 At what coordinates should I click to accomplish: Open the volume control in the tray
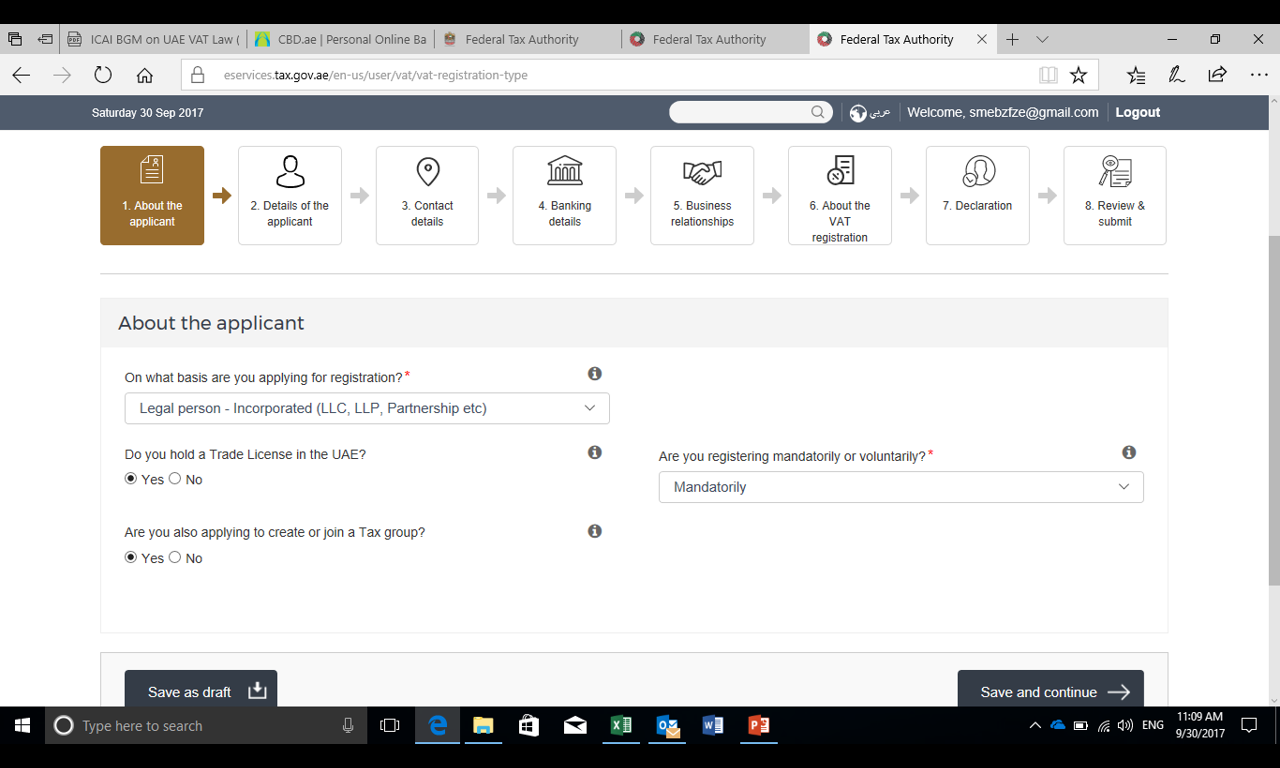pyautogui.click(x=1125, y=726)
